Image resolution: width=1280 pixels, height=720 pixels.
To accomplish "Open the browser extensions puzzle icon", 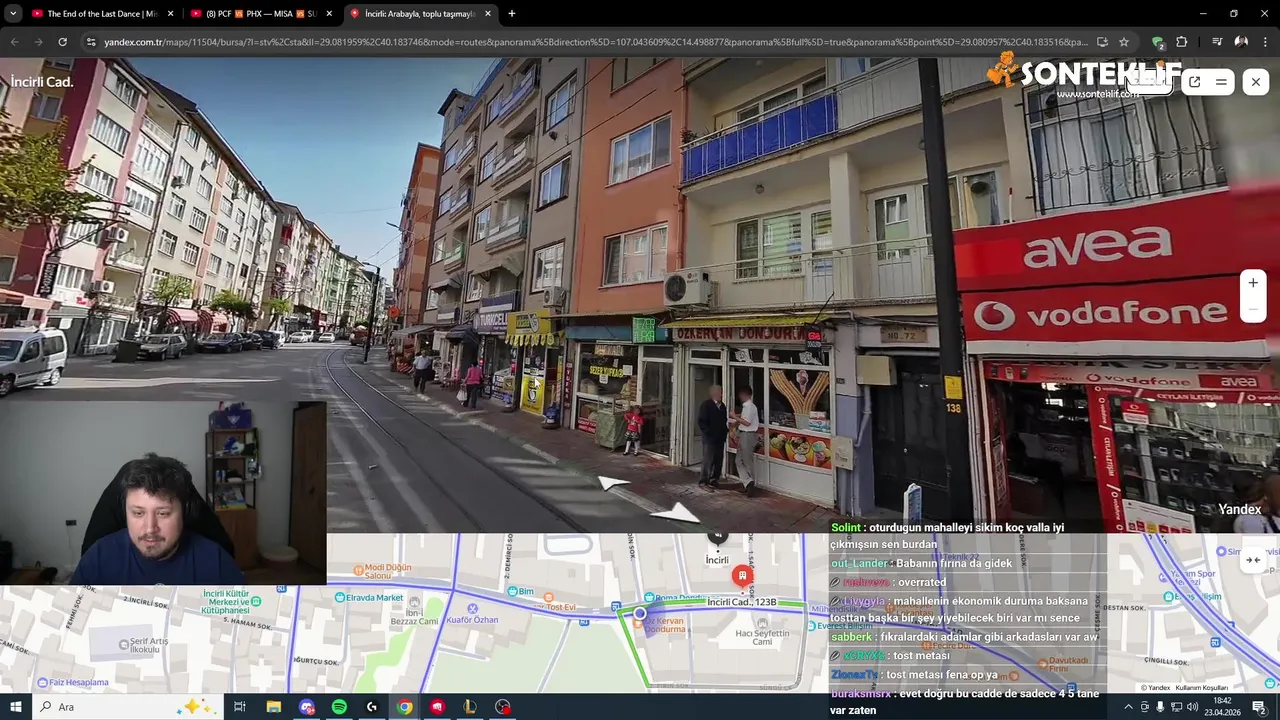I will click(1182, 42).
